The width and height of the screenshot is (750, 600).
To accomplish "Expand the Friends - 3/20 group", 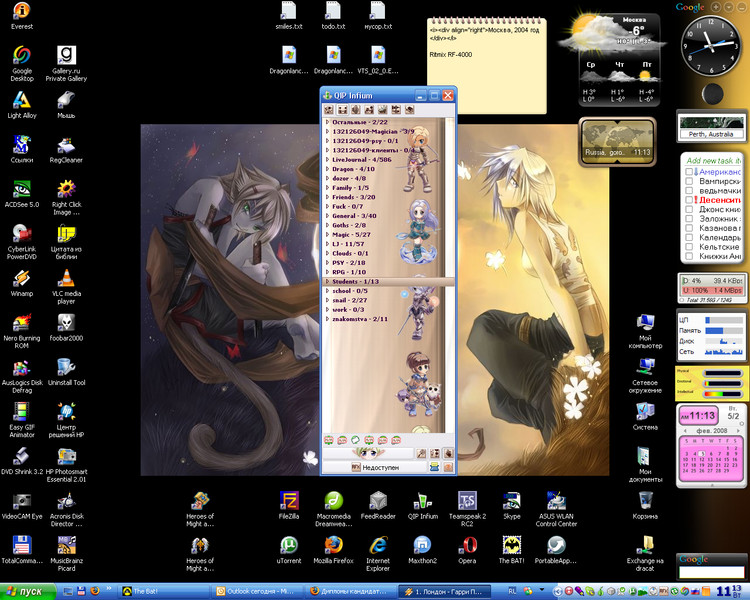I will (x=328, y=197).
